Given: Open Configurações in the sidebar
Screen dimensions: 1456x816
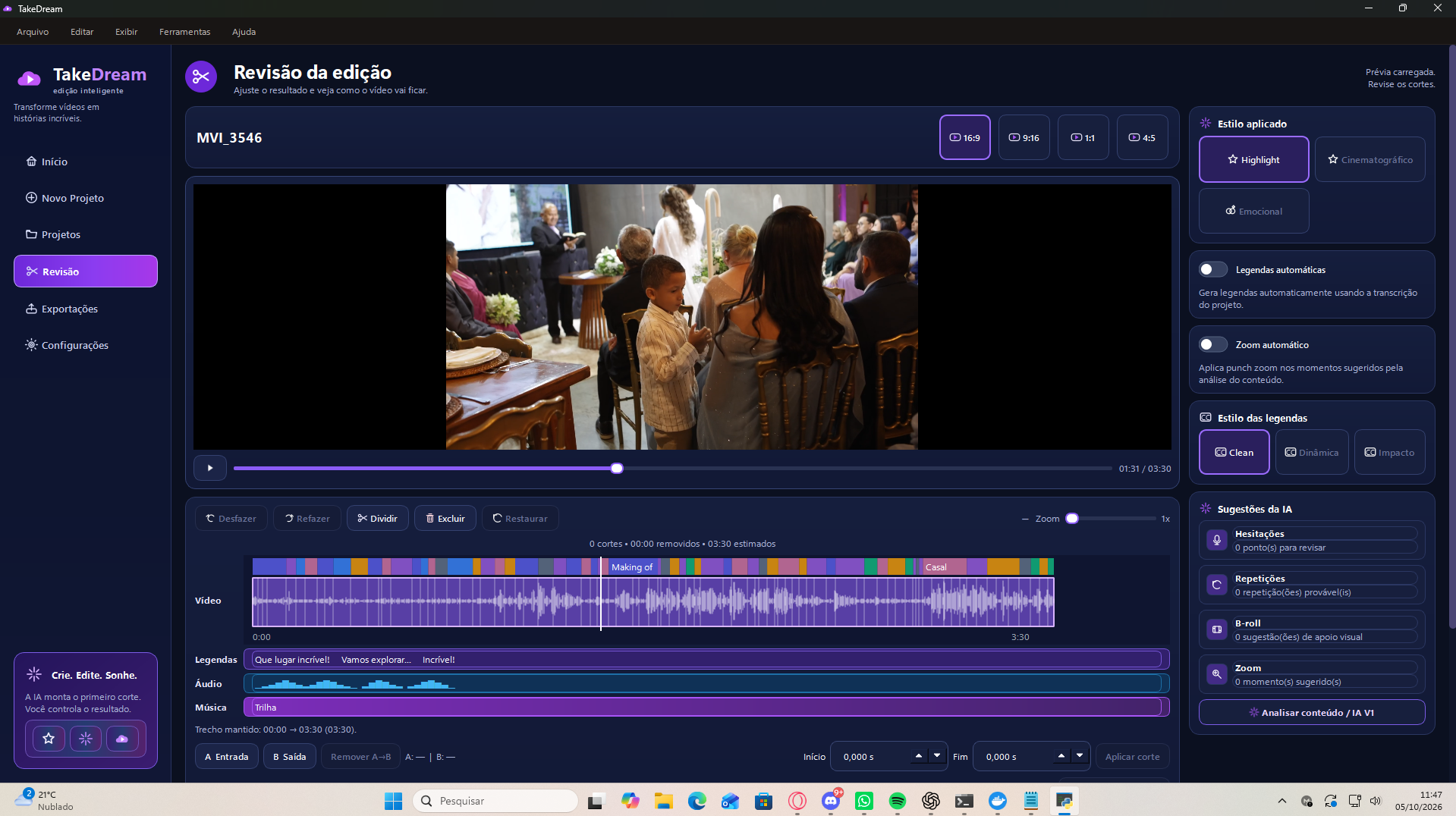Looking at the screenshot, I should pyautogui.click(x=86, y=345).
